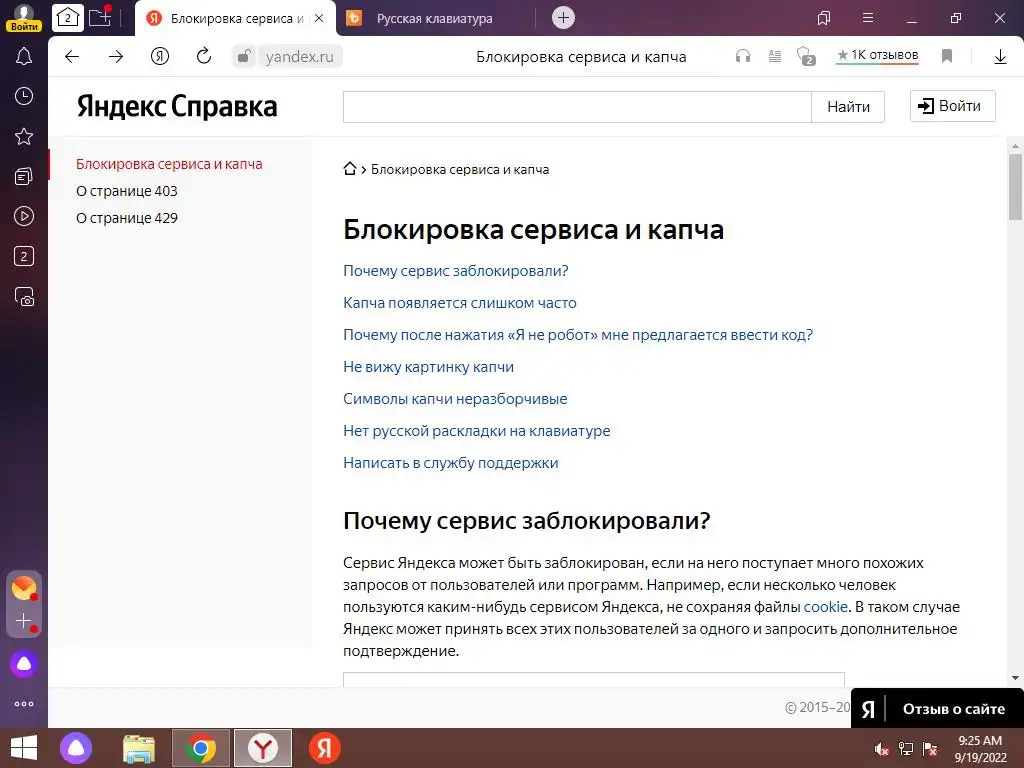Open Yandex Mail icon in the sidebar
Viewport: 1024px width, 768px height.
24,588
